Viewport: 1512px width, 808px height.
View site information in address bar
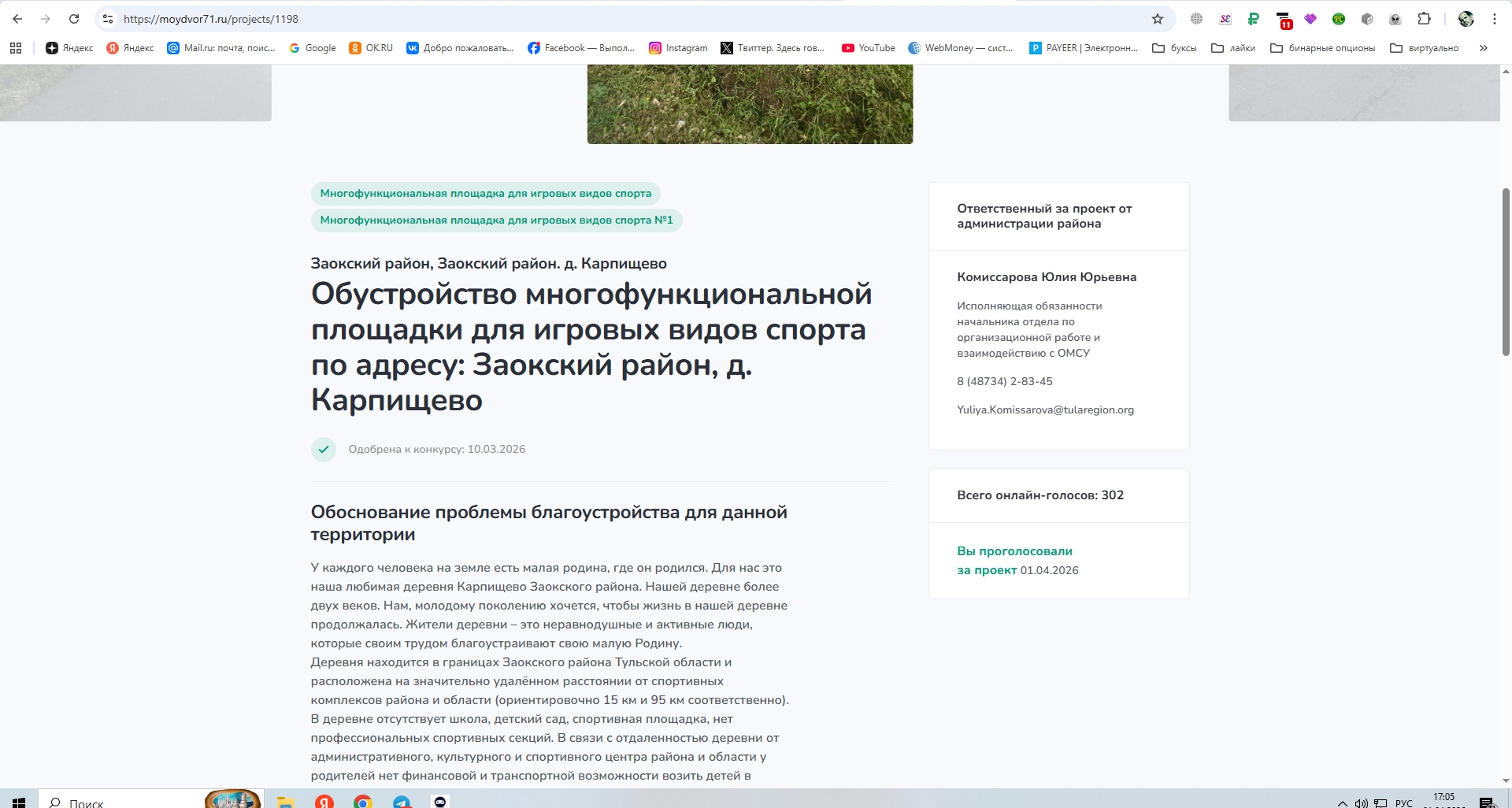108,19
